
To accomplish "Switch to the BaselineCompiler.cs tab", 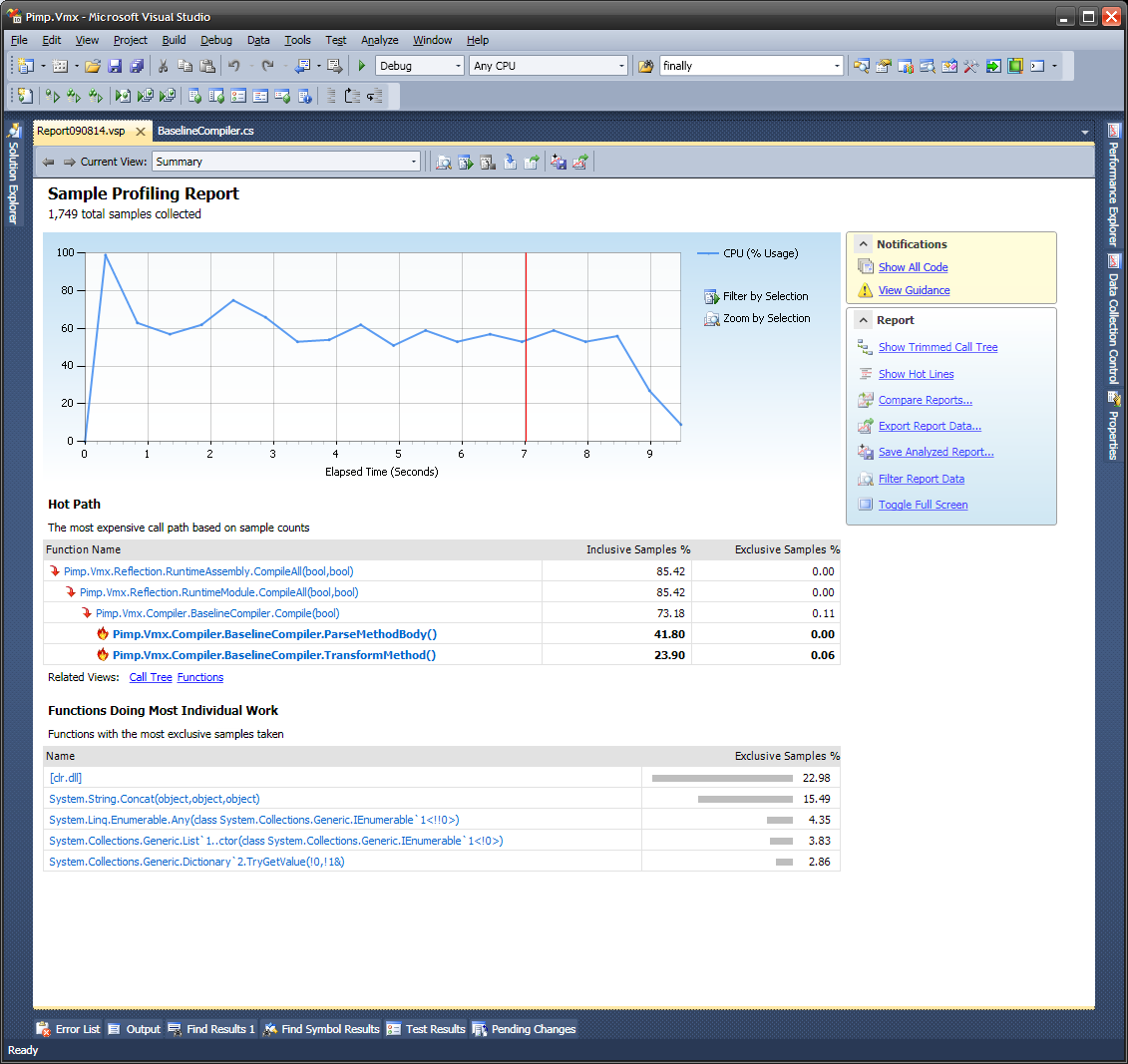I will click(205, 131).
